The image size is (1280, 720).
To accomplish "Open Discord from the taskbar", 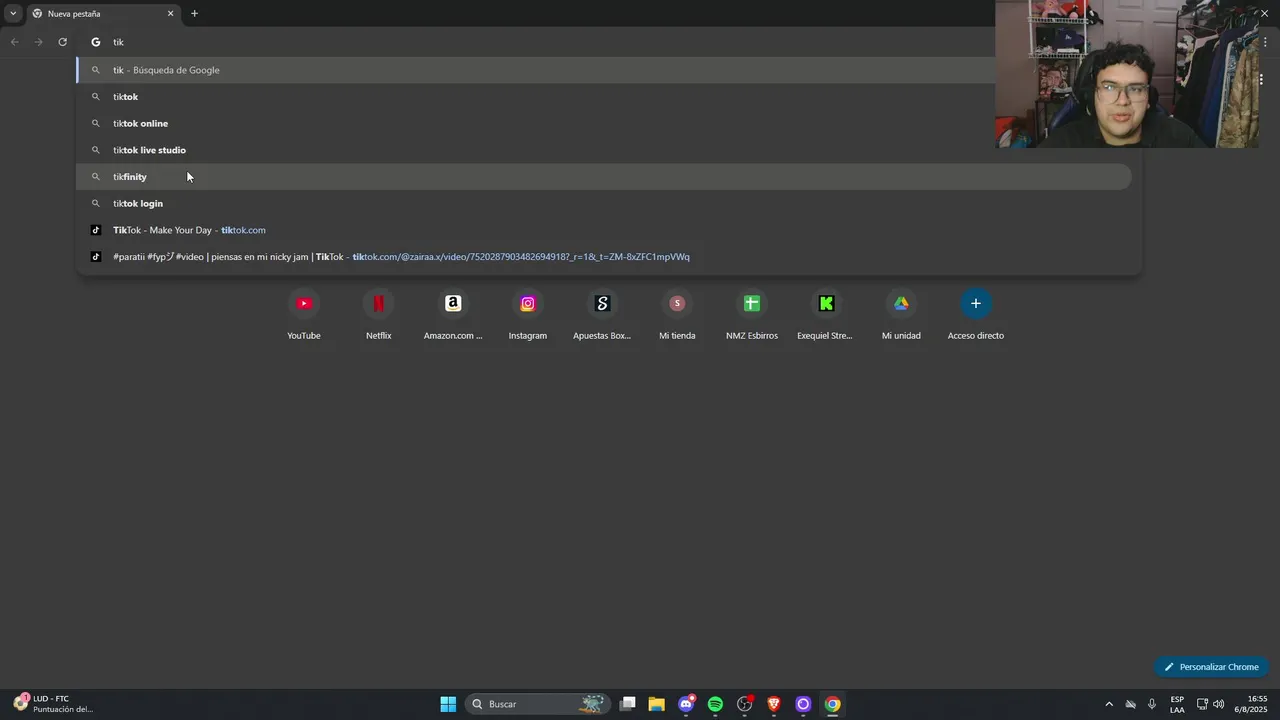I will pyautogui.click(x=686, y=704).
